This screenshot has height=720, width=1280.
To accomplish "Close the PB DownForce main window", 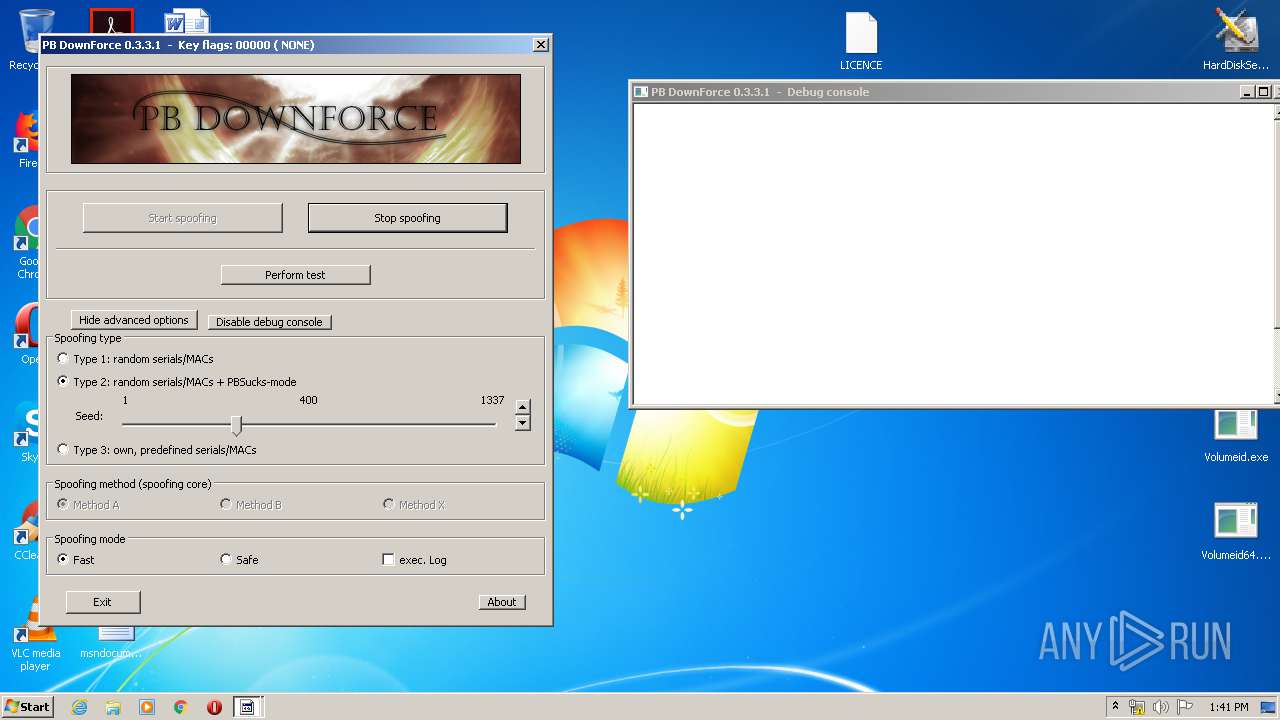I will 541,45.
